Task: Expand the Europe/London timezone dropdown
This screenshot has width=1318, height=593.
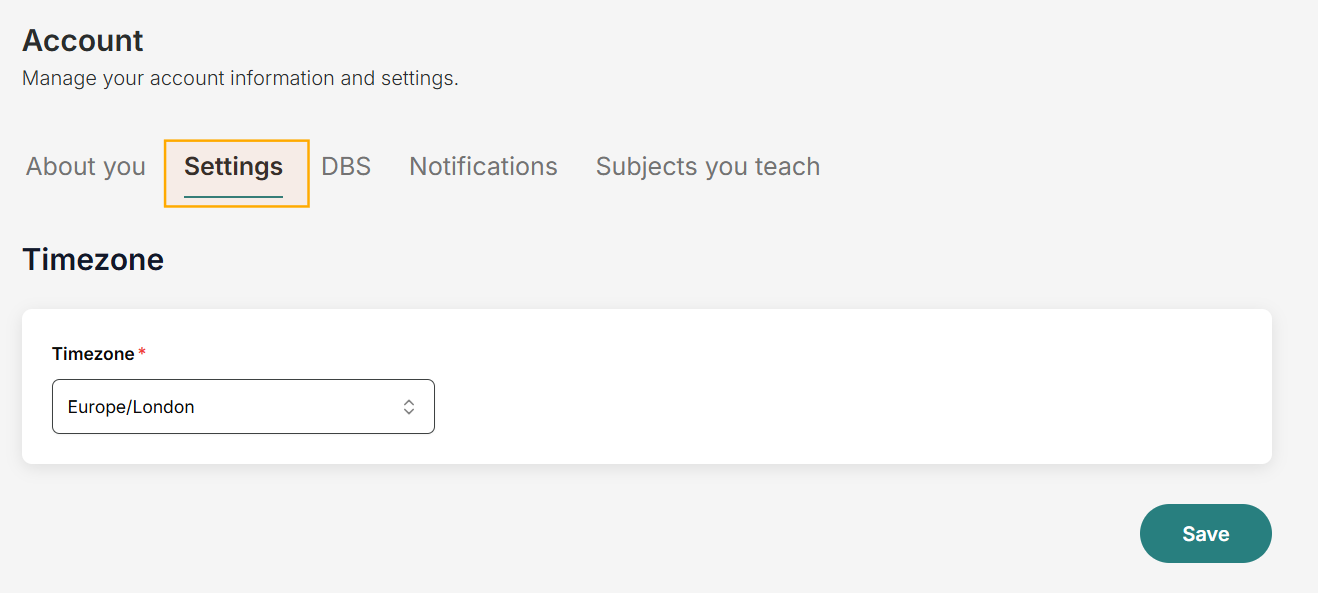Action: click(243, 407)
